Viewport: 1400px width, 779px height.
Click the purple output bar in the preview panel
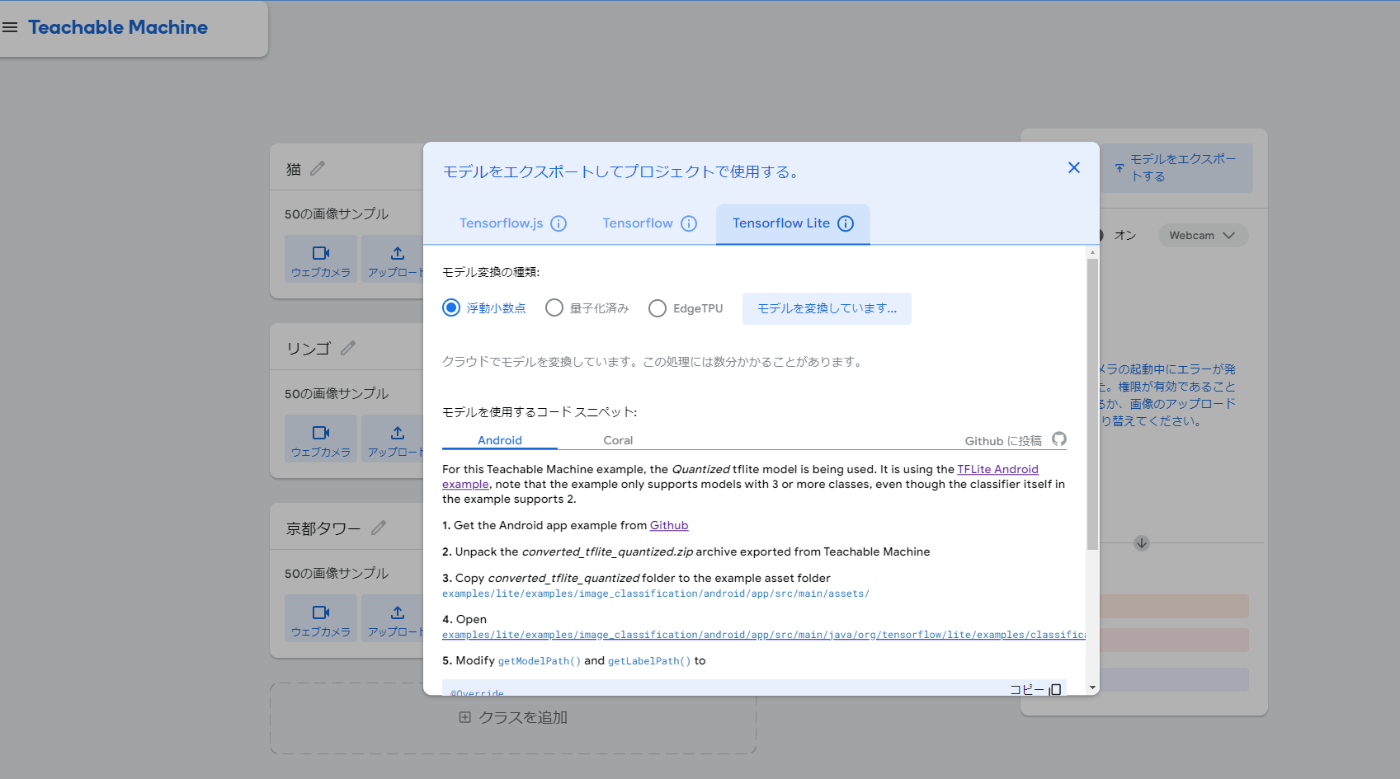[1174, 680]
